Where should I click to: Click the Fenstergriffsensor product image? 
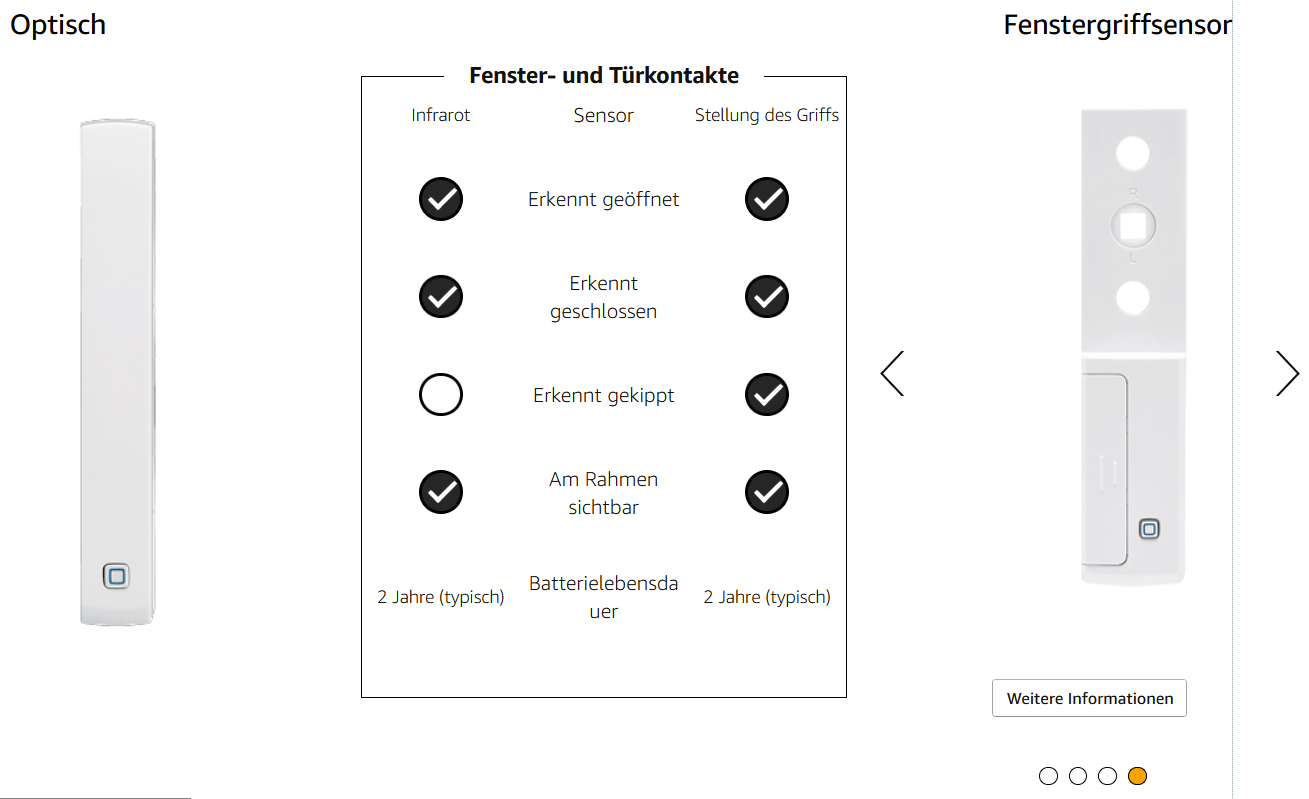(1134, 347)
